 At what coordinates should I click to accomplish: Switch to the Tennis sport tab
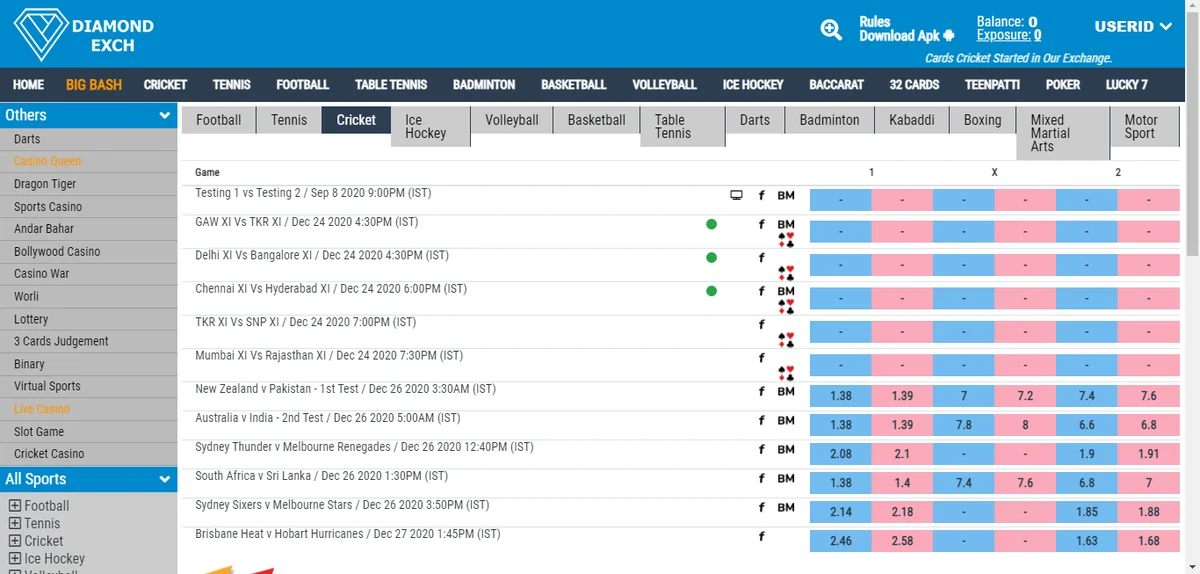[289, 120]
